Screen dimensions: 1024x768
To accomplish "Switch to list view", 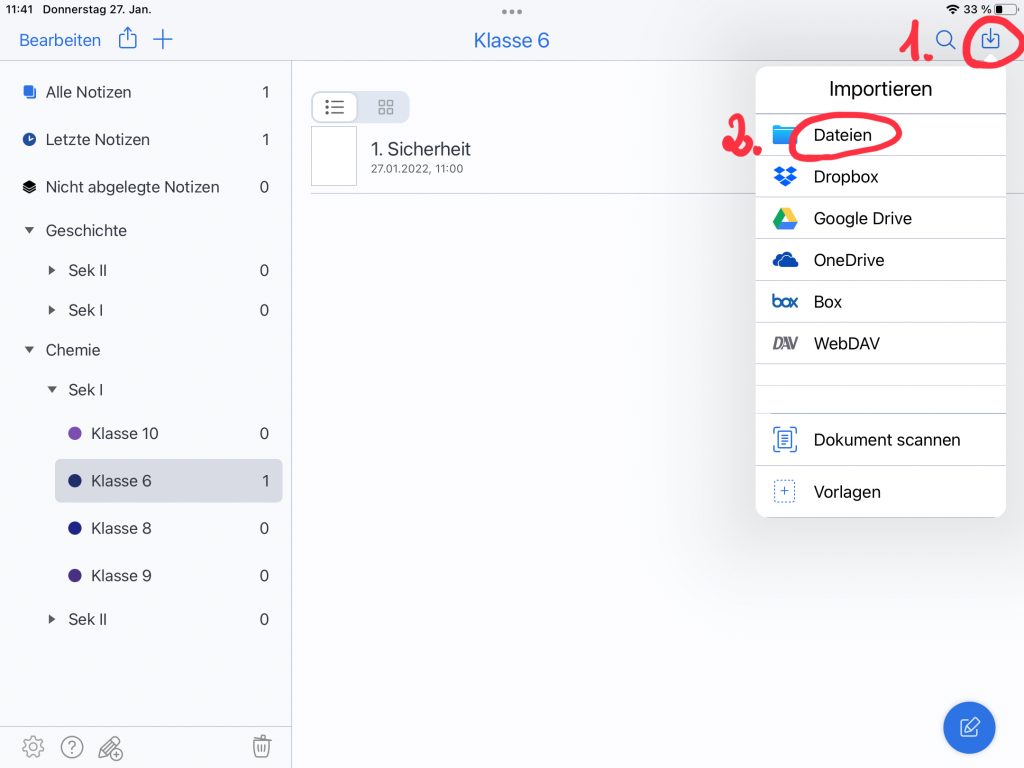I will coord(335,107).
